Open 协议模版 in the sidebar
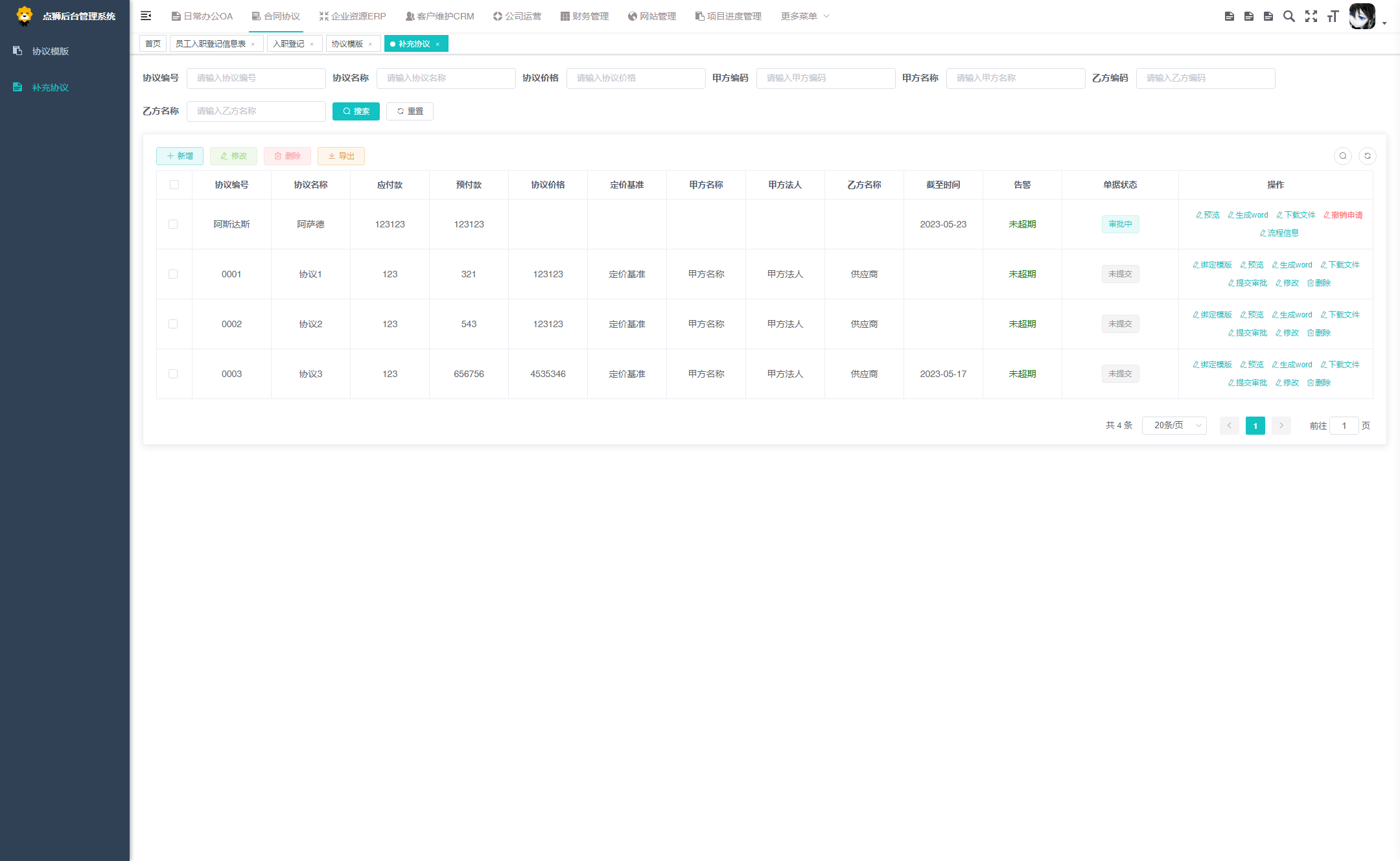The width and height of the screenshot is (1400, 861). point(51,51)
